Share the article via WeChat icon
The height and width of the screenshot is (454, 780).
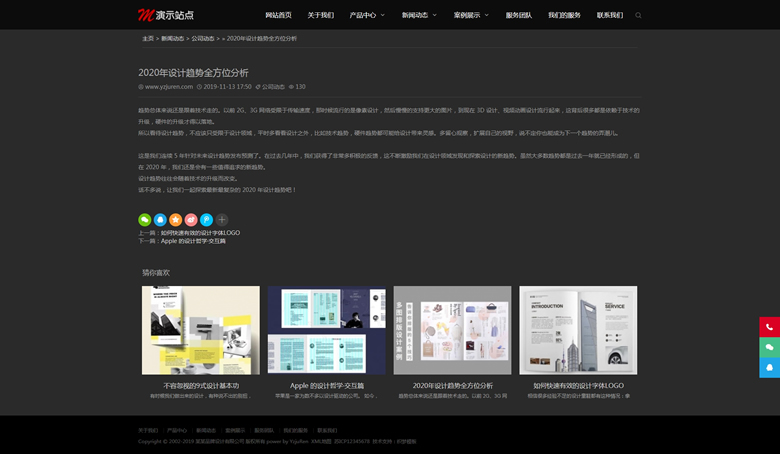click(x=145, y=220)
